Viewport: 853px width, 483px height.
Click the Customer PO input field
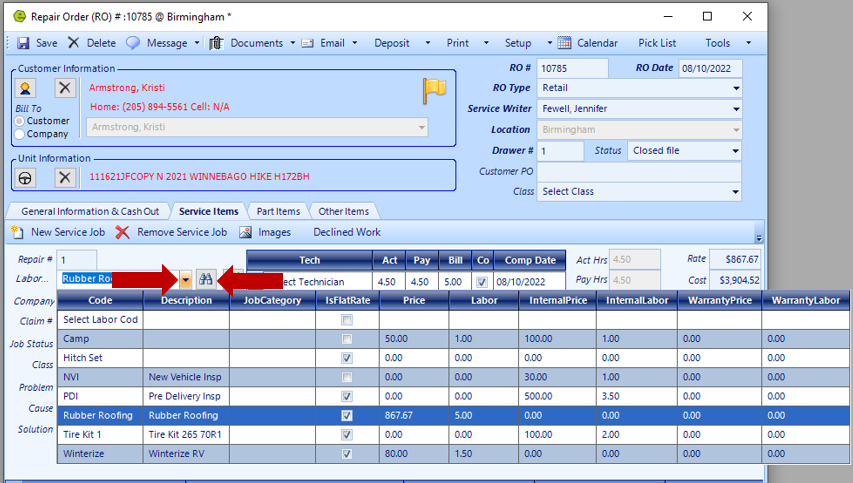pos(639,172)
